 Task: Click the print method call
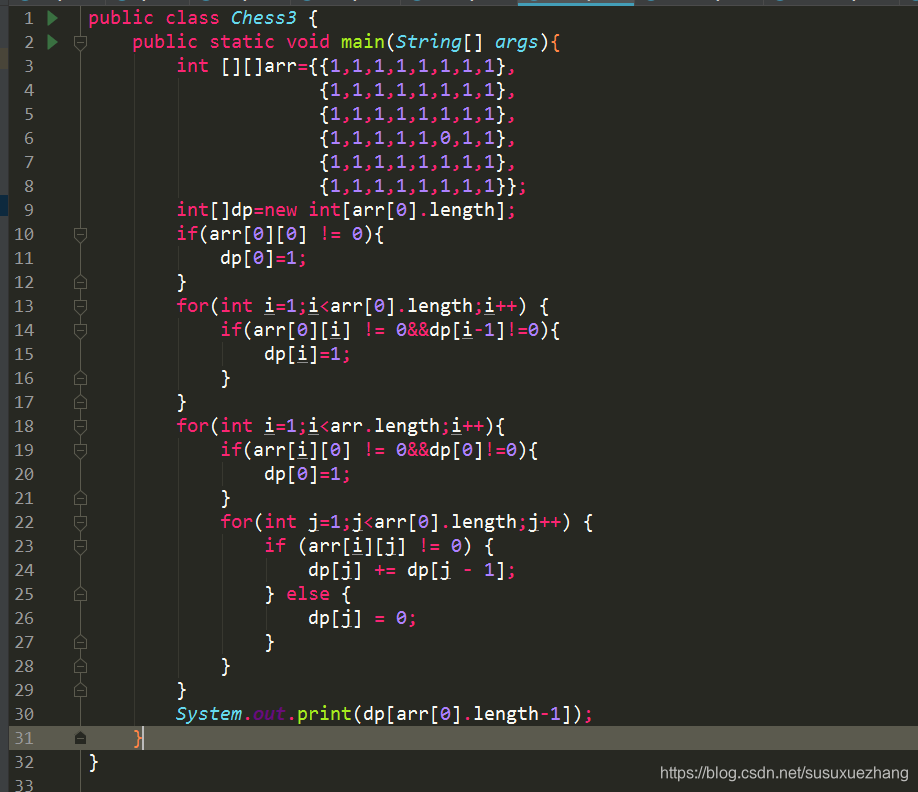pos(324,714)
